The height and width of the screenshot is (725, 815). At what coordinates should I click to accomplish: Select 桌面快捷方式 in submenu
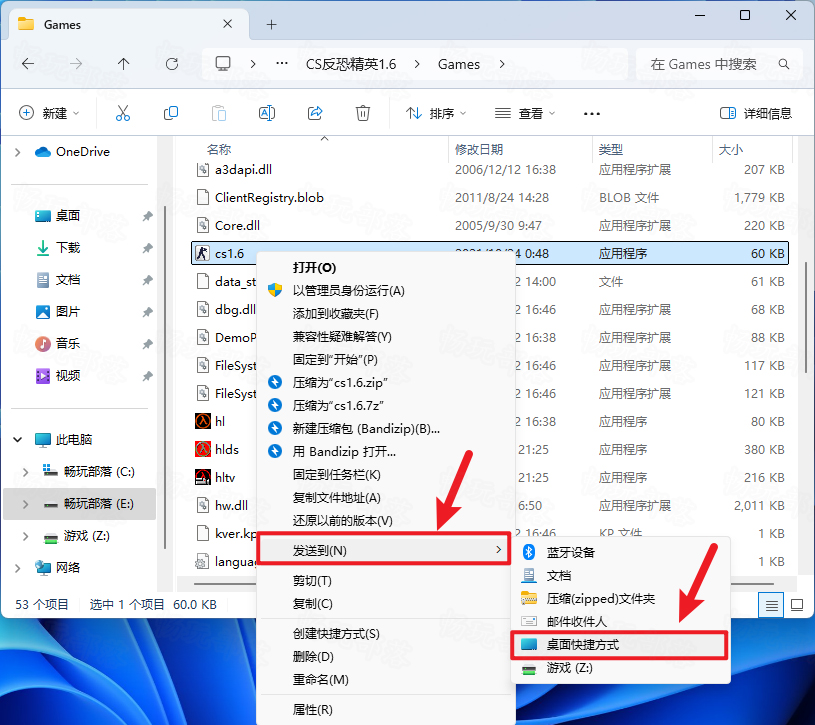pos(619,645)
